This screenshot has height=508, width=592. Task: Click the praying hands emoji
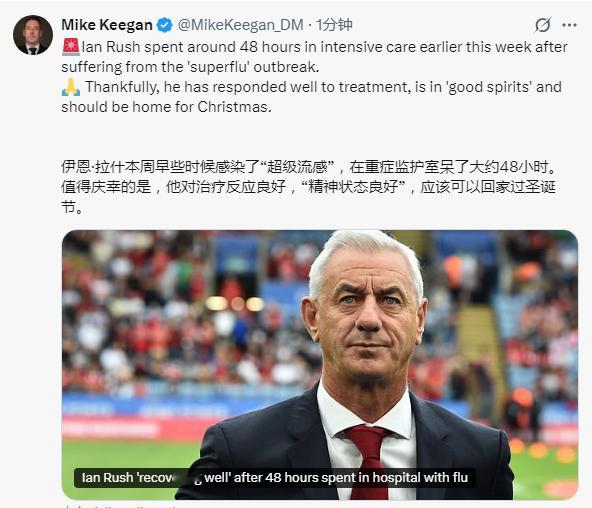coord(71,87)
